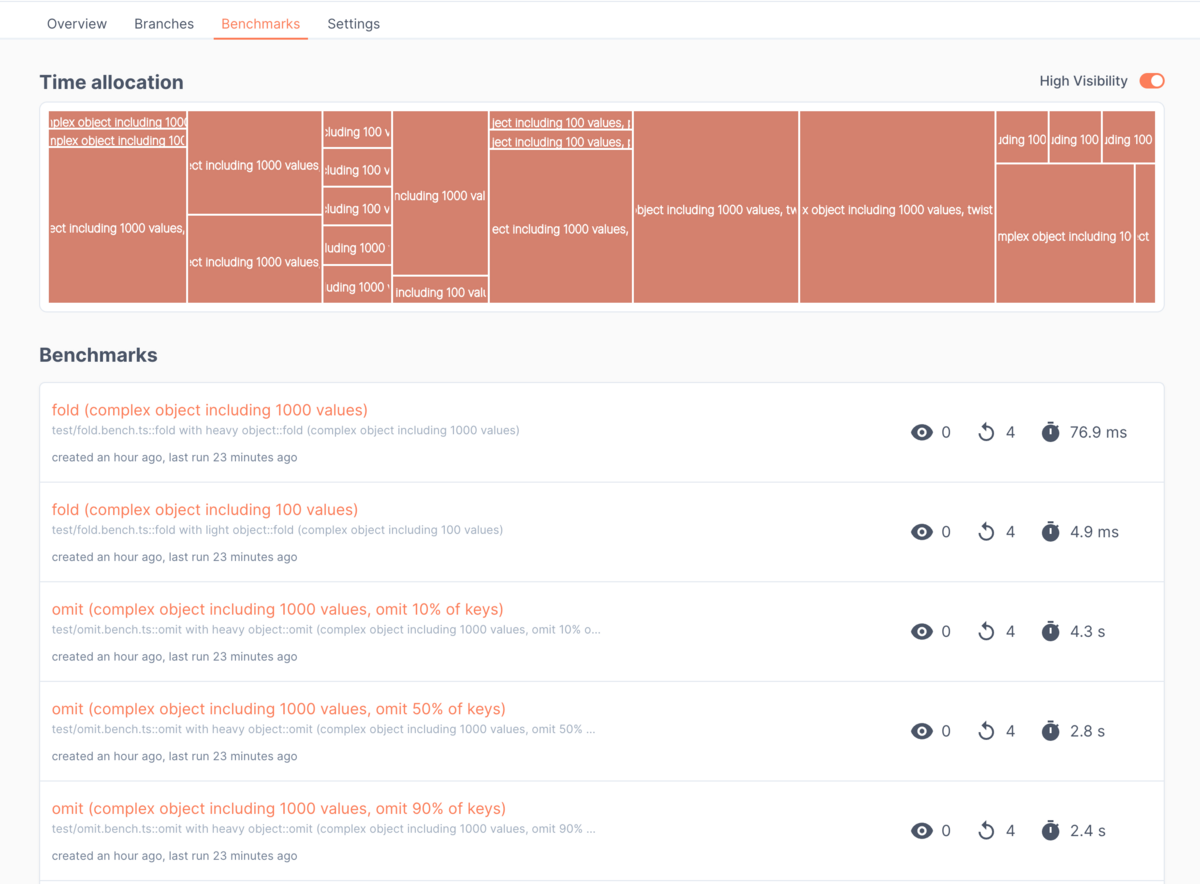Click the rerun arrow icon on fold 100 values row
This screenshot has height=884, width=1200.
[986, 532]
